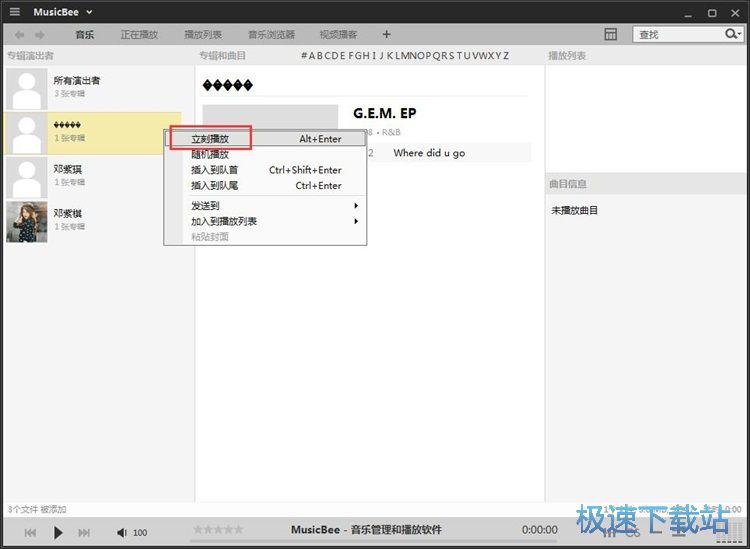Maximize the MusicBee window
Screen dimensions: 750x549
pos(712,13)
